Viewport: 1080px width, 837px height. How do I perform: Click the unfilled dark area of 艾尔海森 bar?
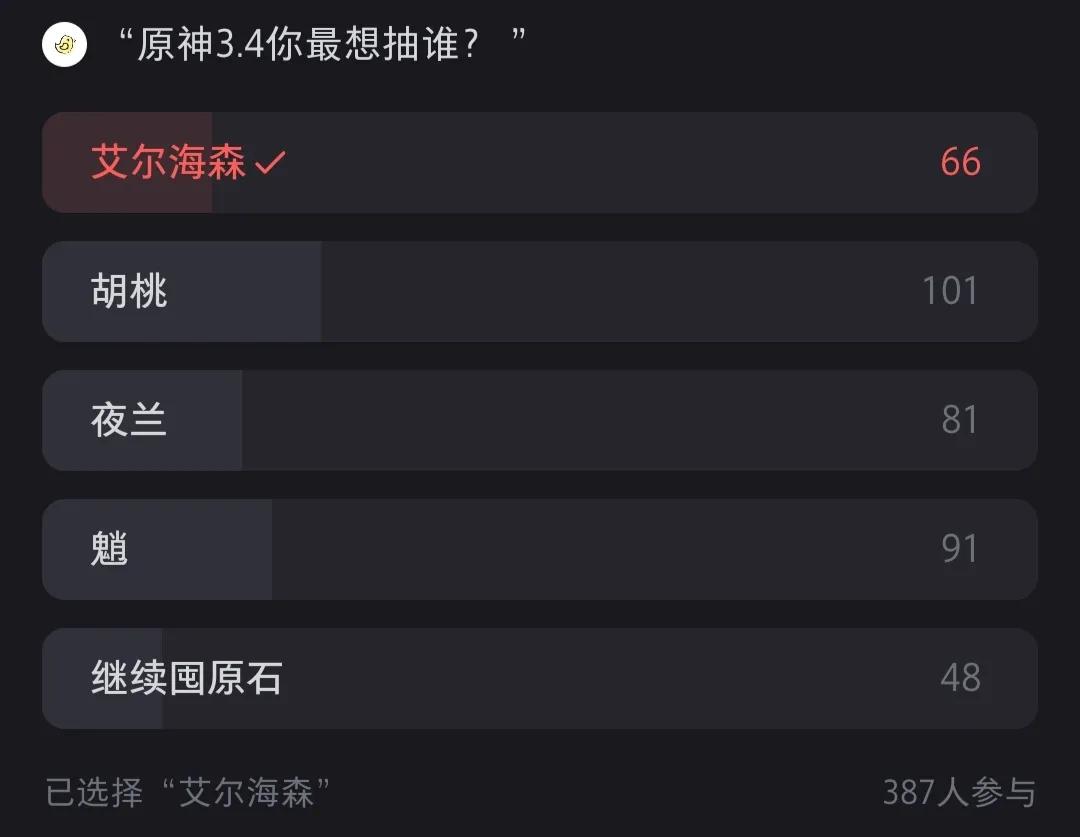click(624, 163)
